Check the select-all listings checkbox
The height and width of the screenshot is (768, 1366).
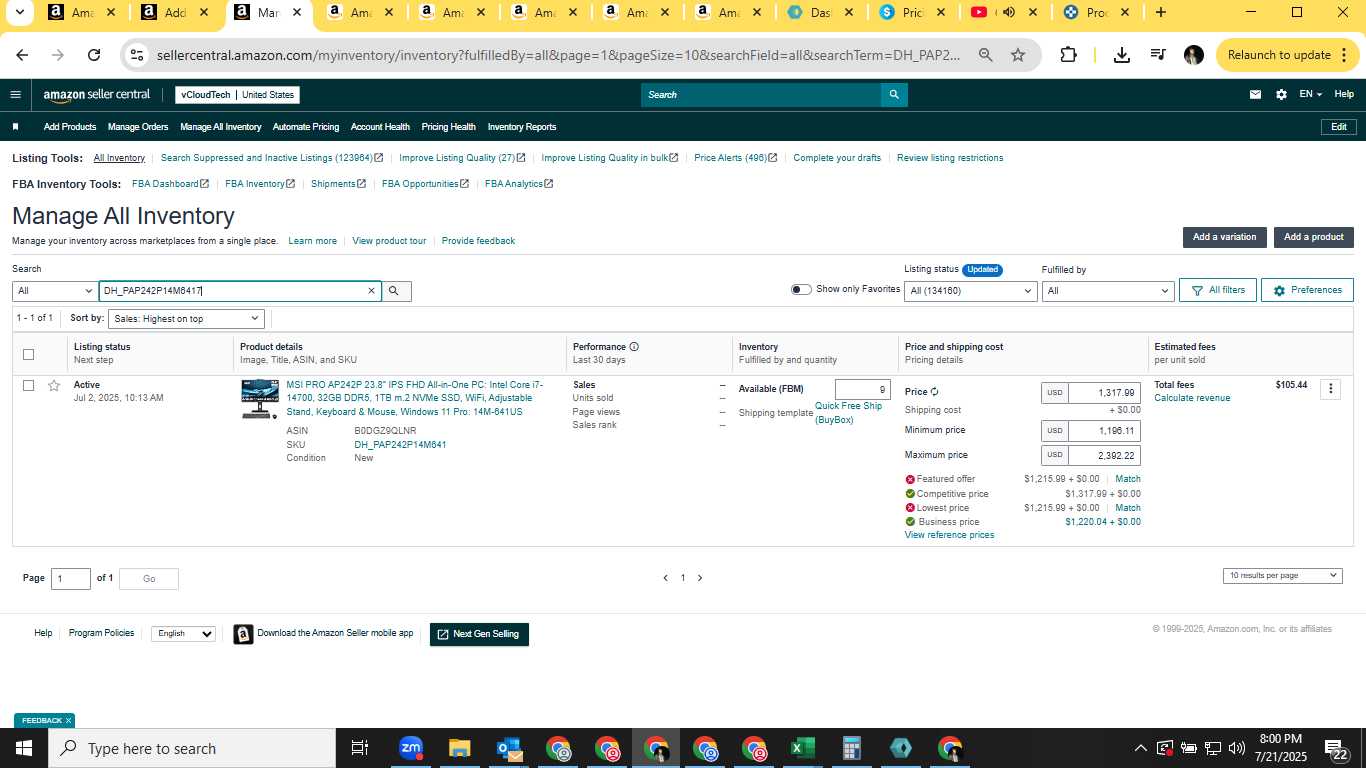[x=28, y=354]
